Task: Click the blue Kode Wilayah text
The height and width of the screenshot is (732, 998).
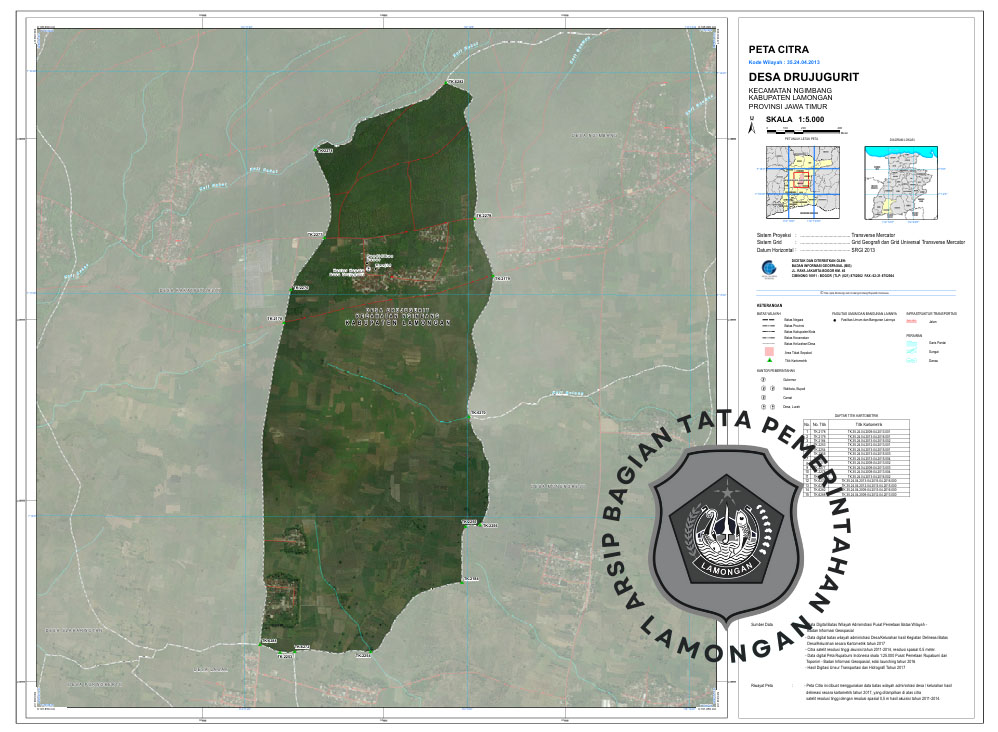Action: 791,61
